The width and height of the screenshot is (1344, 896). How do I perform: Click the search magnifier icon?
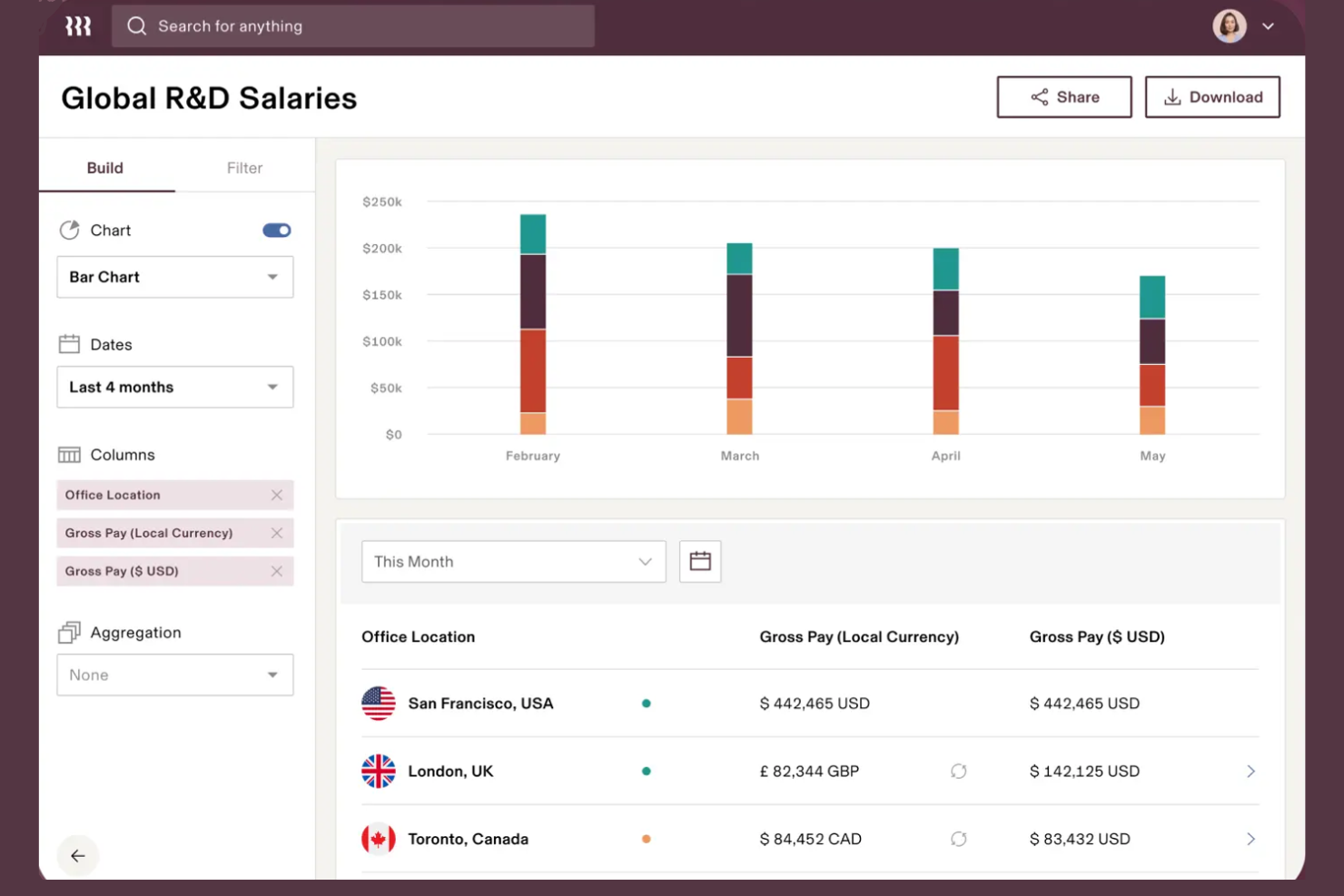136,25
